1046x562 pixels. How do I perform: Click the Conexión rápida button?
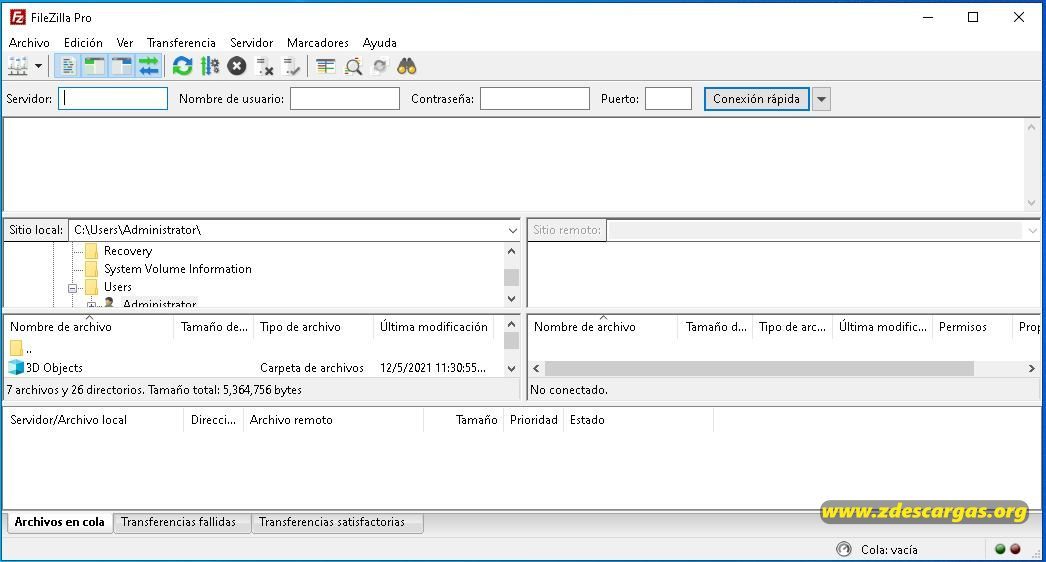[756, 99]
